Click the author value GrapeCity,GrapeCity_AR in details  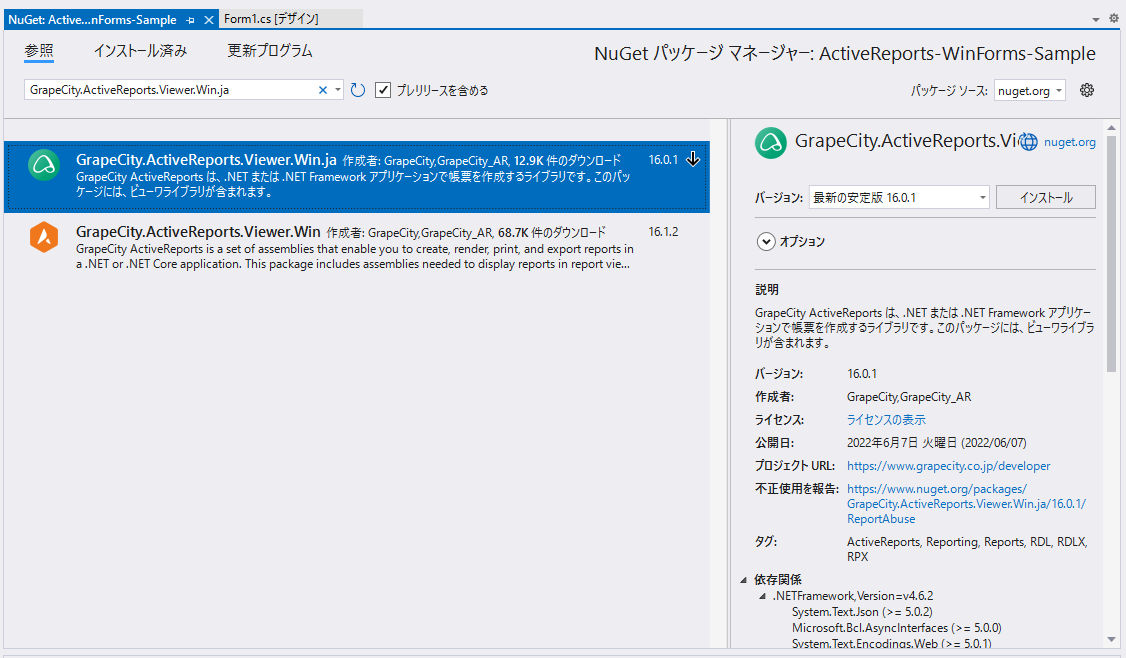pos(908,397)
